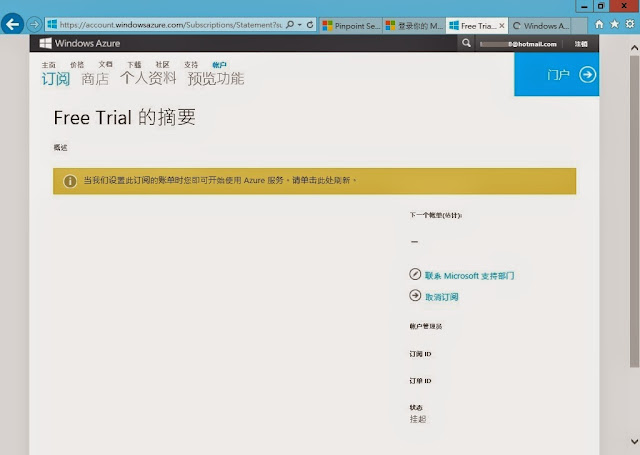The height and width of the screenshot is (455, 640).
Task: Select the 预览功能 section tab
Action: point(216,78)
